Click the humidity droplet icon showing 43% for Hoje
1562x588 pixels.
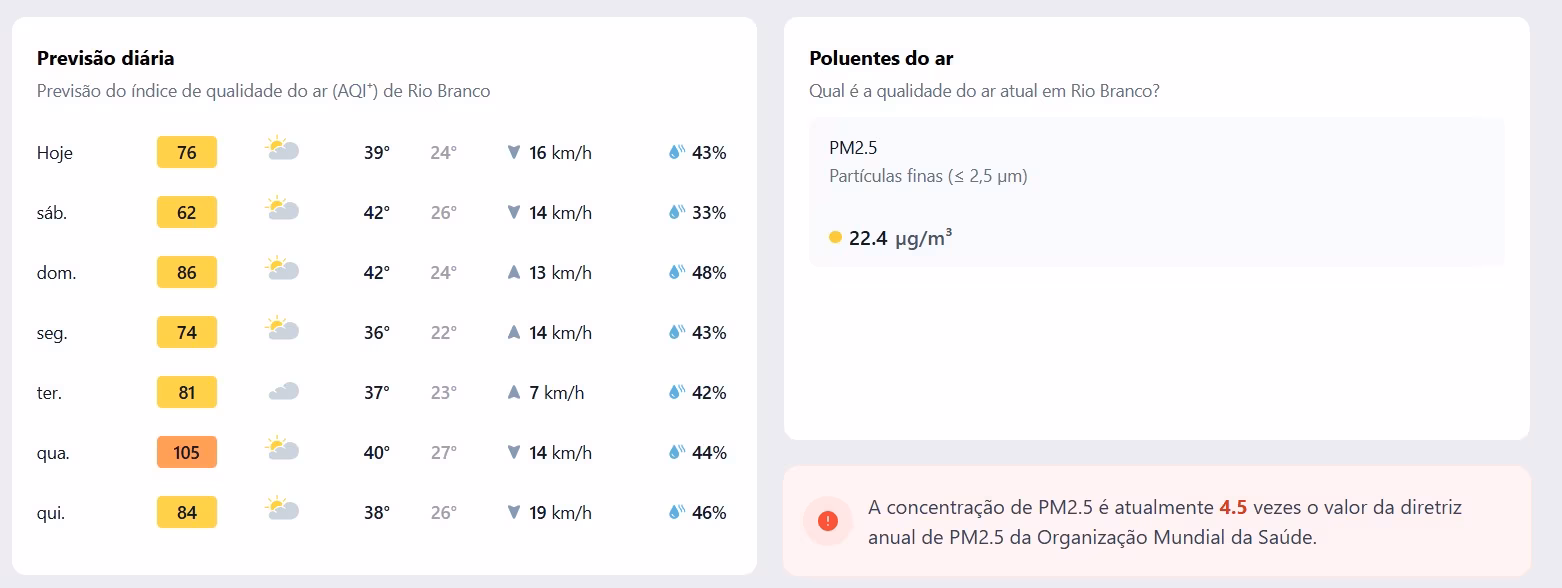point(677,152)
